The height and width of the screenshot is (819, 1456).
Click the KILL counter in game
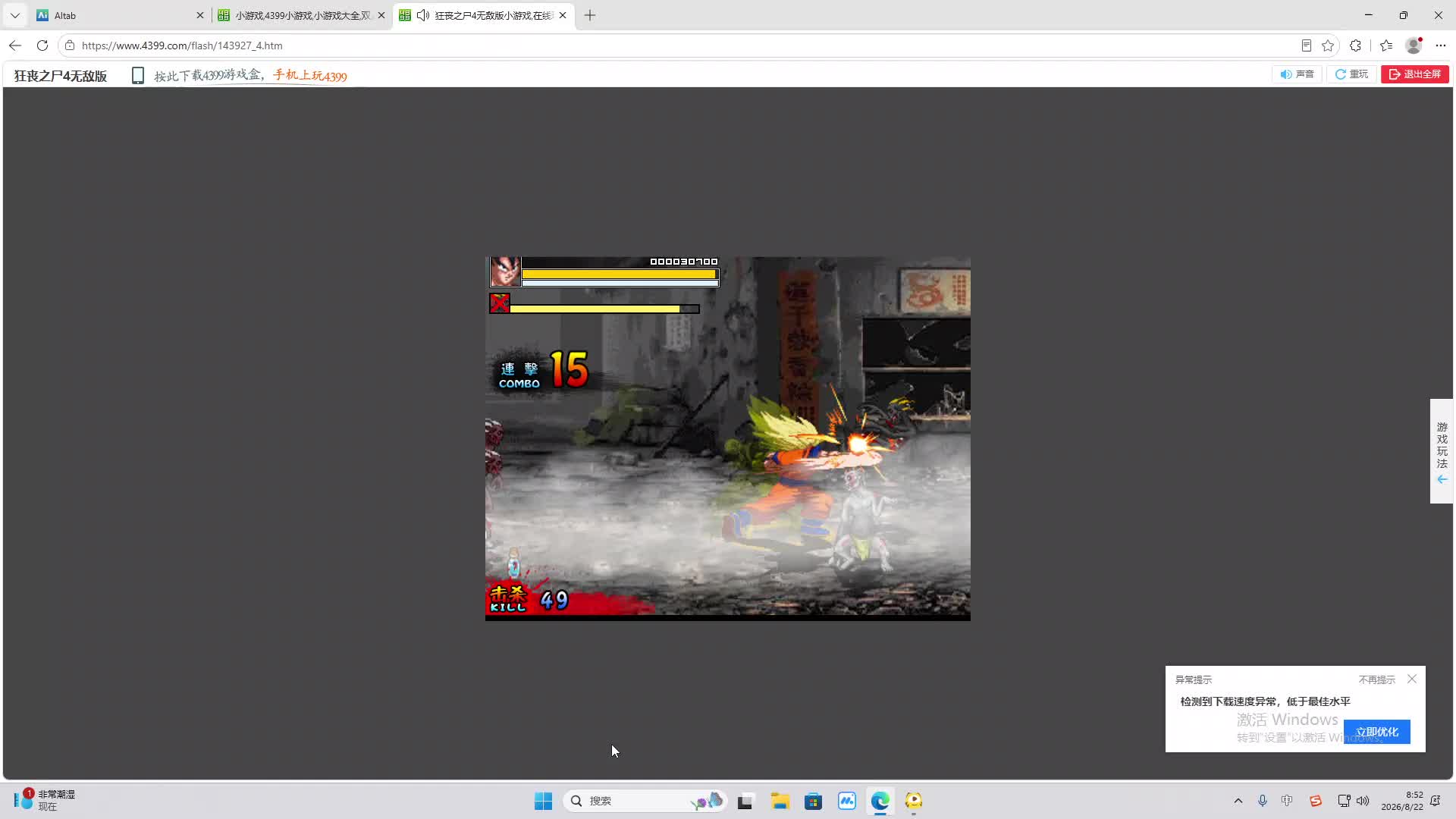[x=529, y=599]
